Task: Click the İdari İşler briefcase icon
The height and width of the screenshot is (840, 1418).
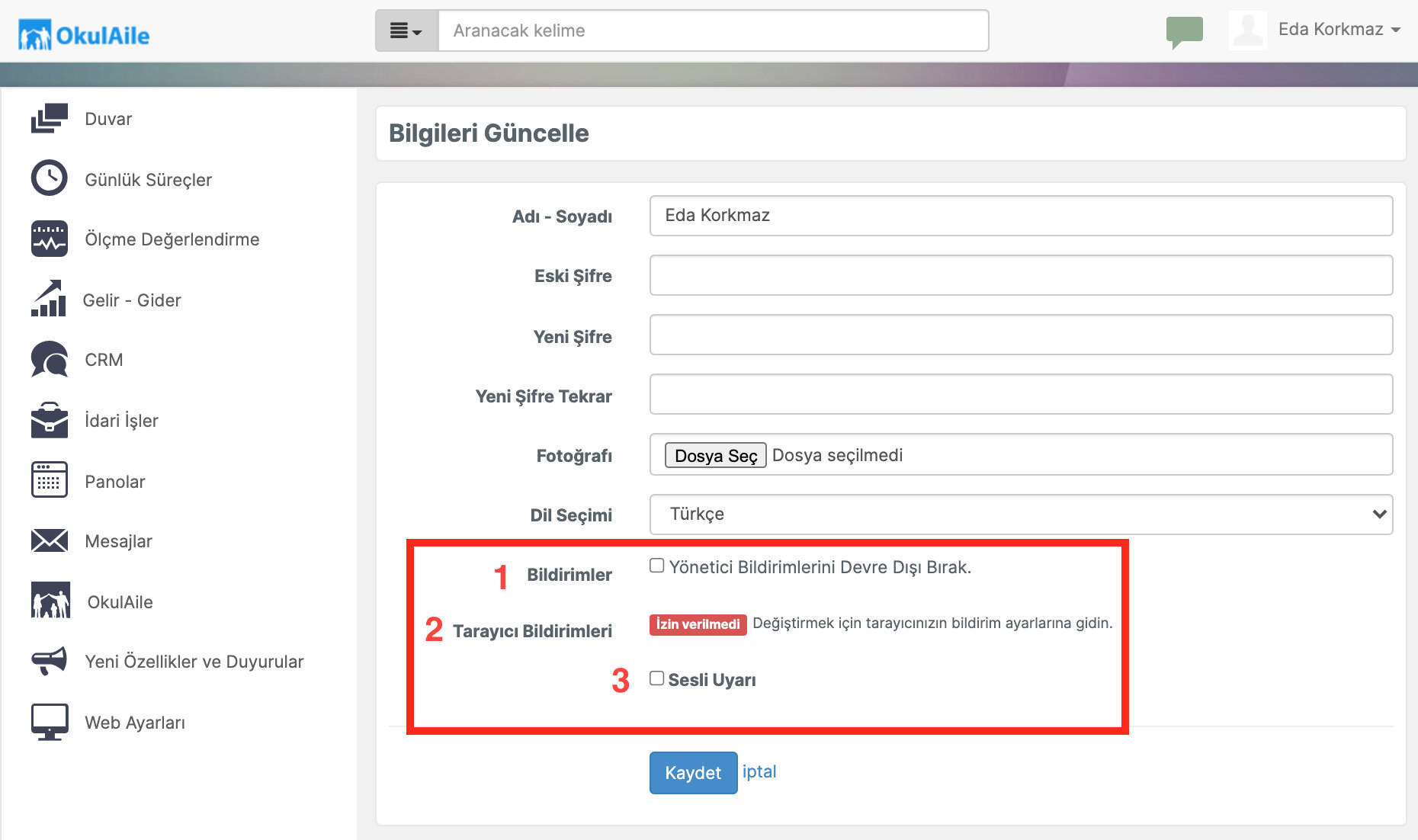Action: click(x=50, y=419)
